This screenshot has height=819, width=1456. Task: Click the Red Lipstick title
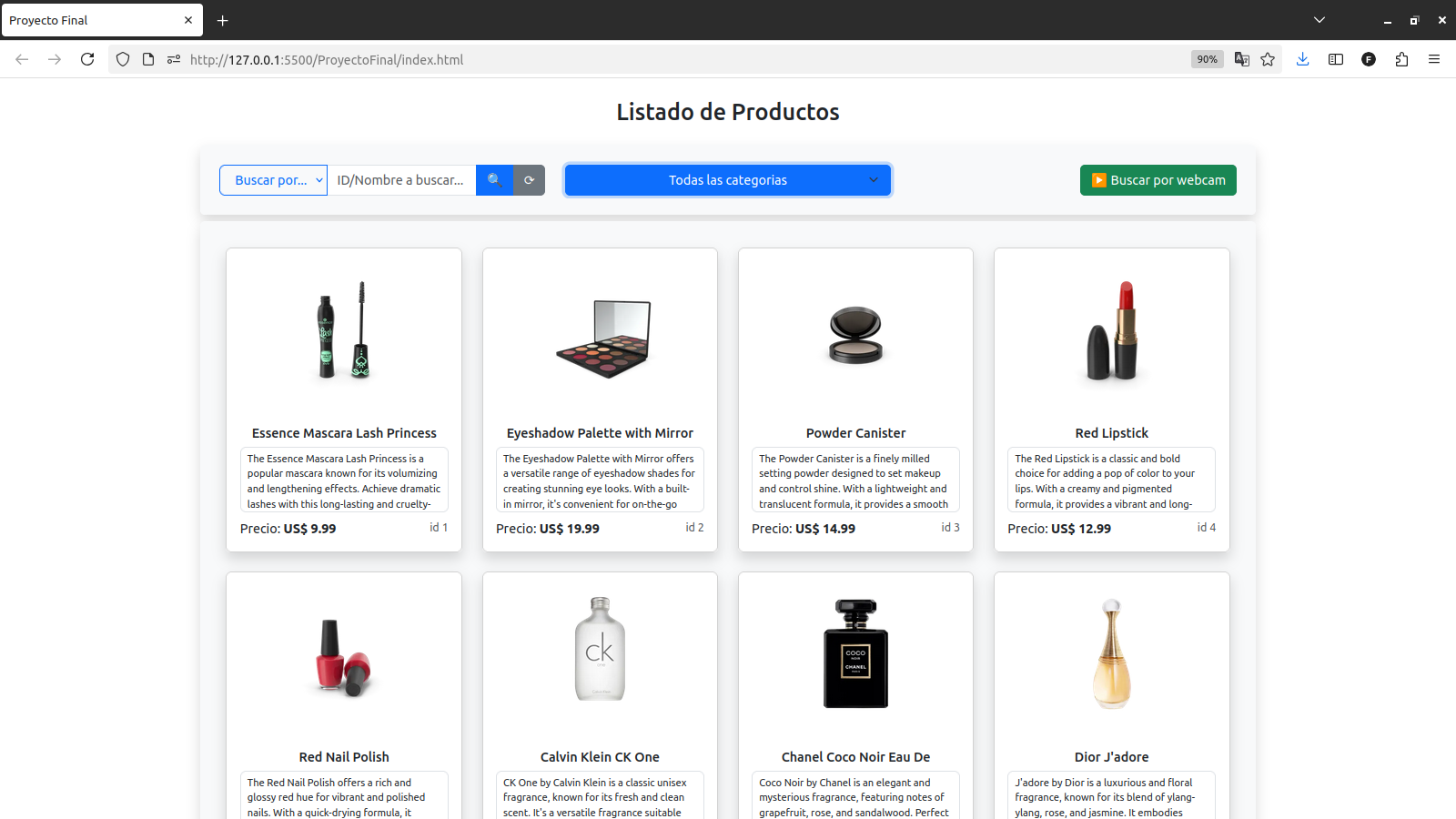[1112, 433]
